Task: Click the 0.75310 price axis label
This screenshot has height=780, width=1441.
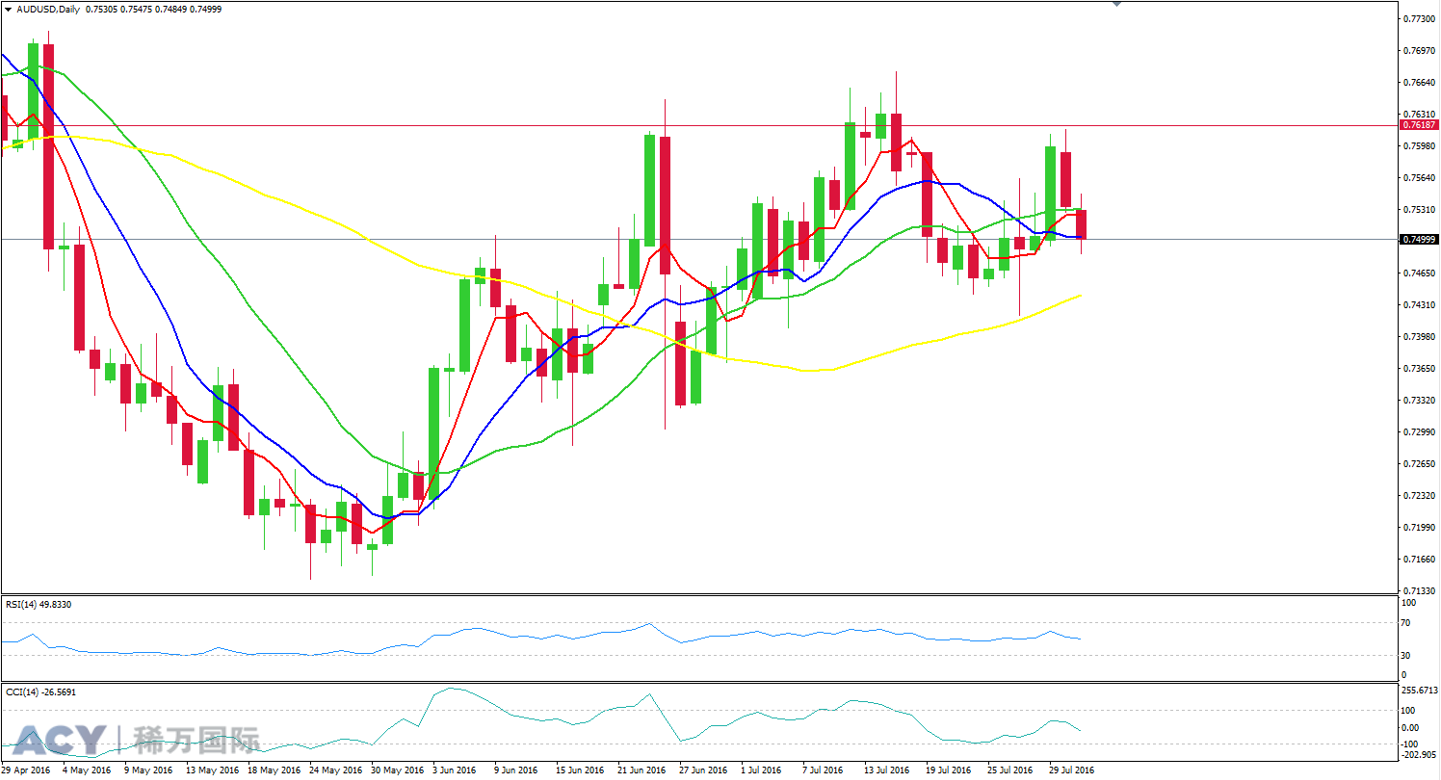Action: (x=1420, y=210)
